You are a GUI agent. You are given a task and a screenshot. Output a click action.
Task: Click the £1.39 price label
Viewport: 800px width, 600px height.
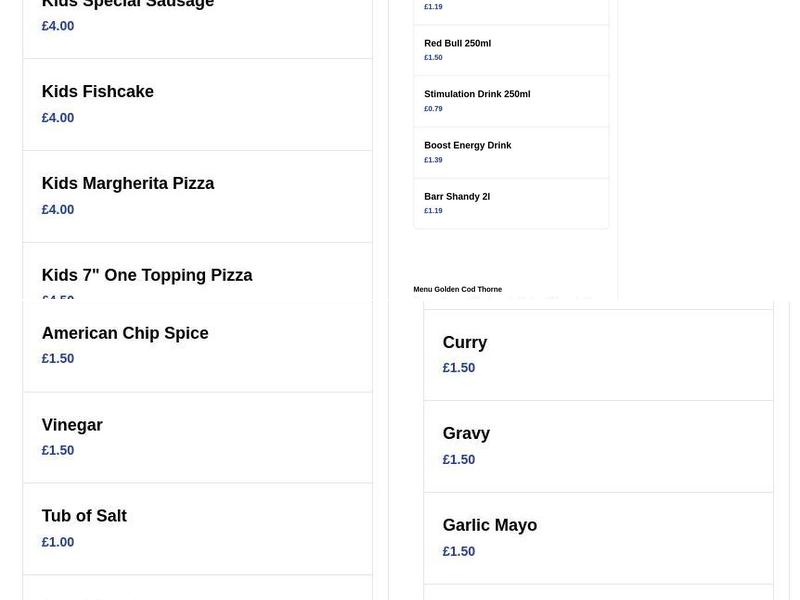(433, 160)
